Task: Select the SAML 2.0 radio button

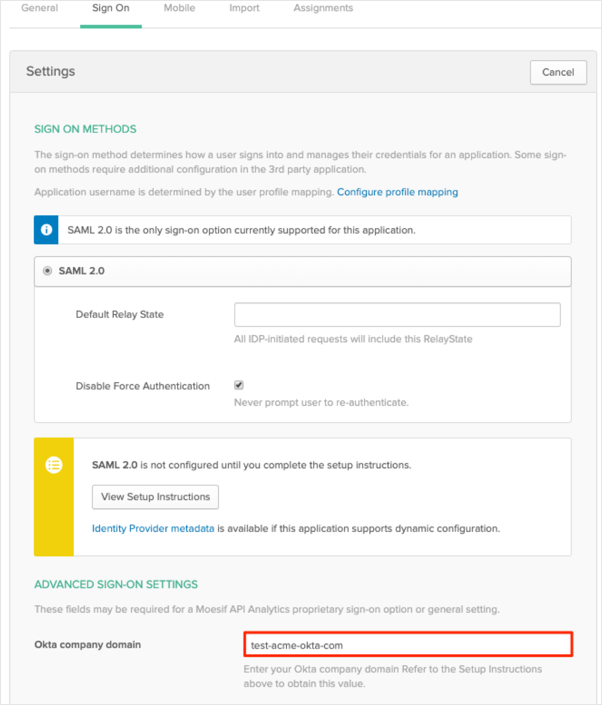Action: (x=48, y=271)
